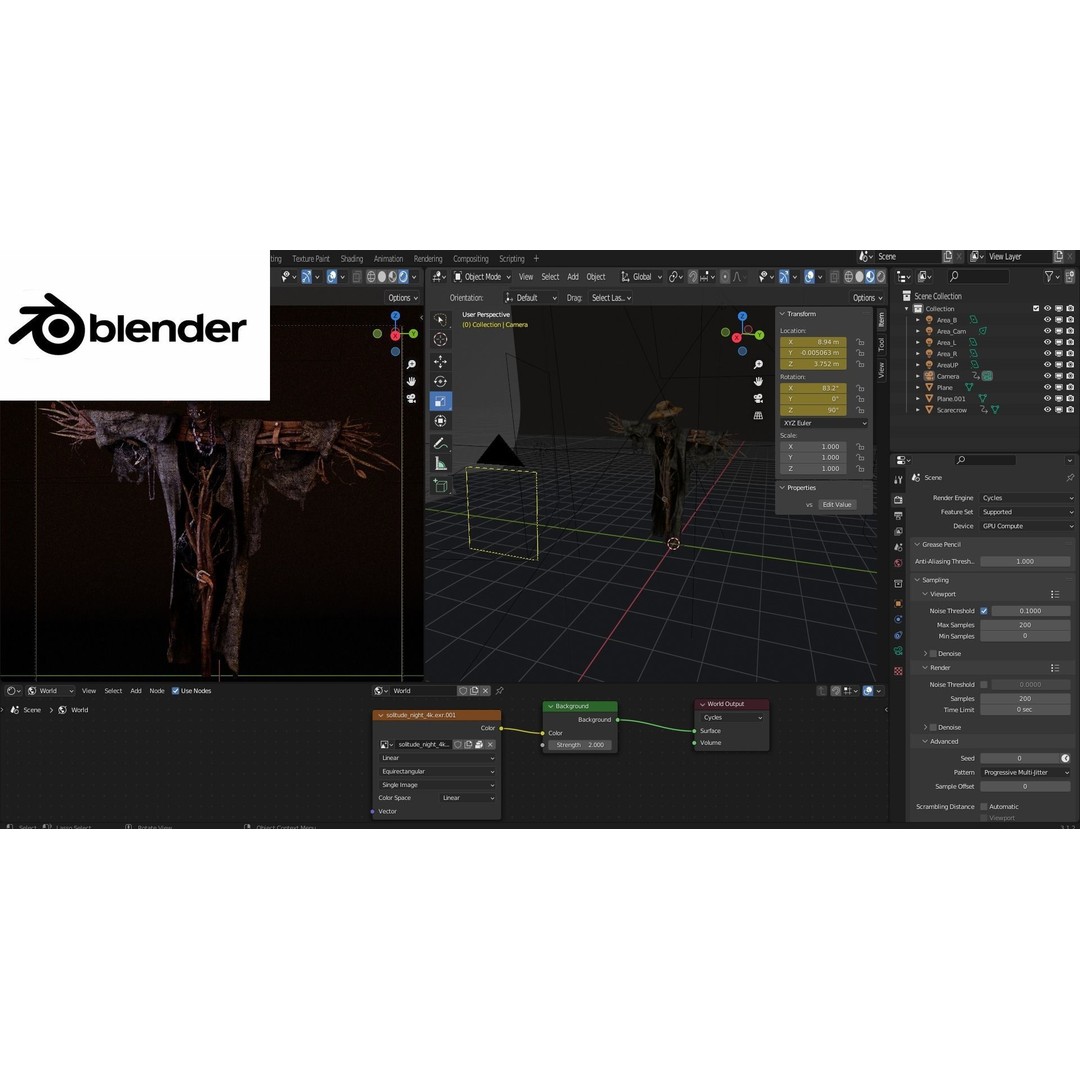Click new collection icon in outliner header

point(1070,277)
